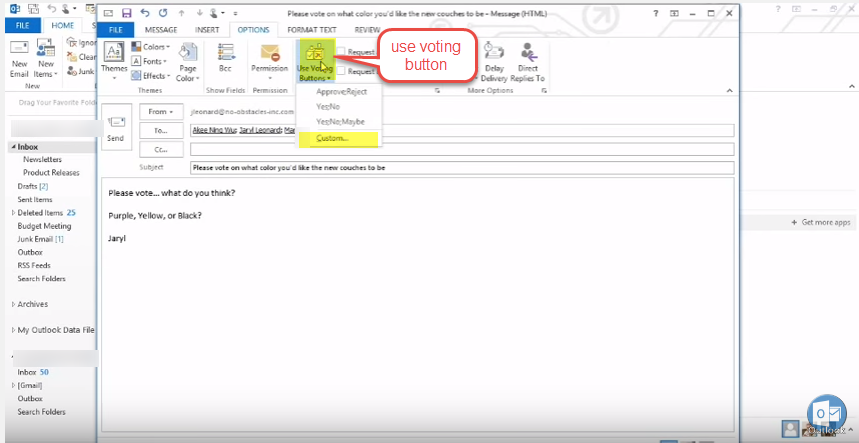This screenshot has width=859, height=443.
Task: Select the Junk Email [1] folder
Action: (x=41, y=239)
